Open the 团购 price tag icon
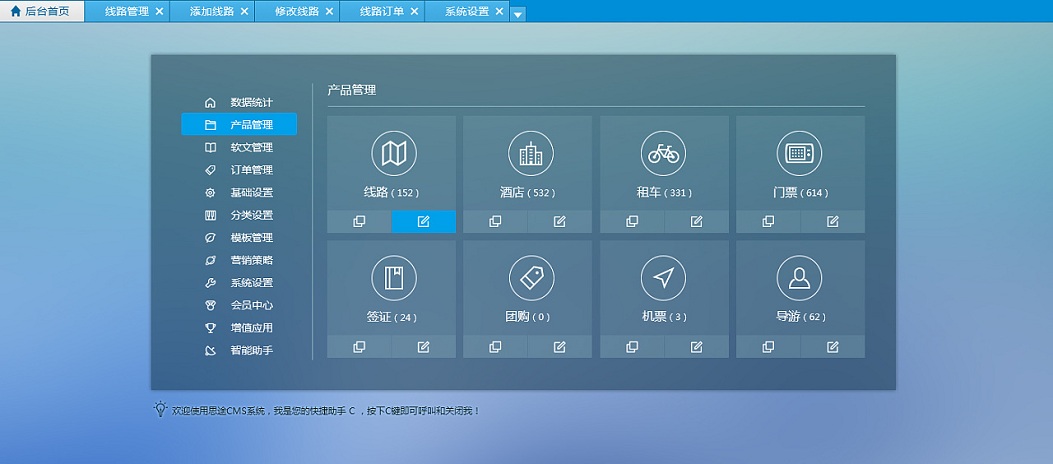This screenshot has height=464, width=1053. click(x=530, y=278)
